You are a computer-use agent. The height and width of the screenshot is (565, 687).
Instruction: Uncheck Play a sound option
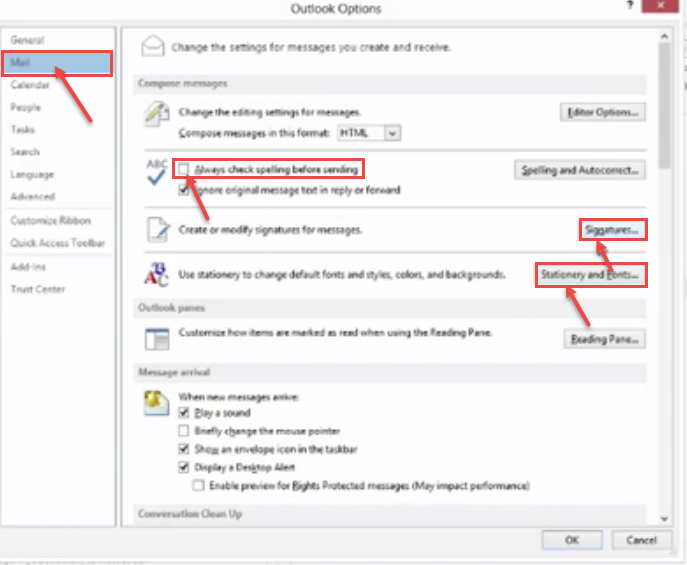click(184, 413)
